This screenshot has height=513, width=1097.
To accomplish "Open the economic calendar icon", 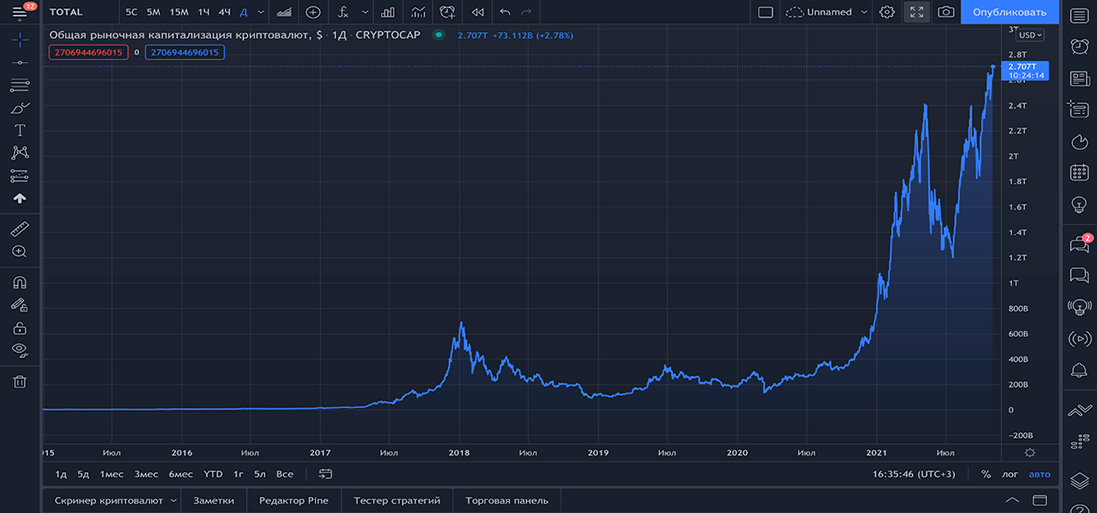I will (x=1080, y=172).
